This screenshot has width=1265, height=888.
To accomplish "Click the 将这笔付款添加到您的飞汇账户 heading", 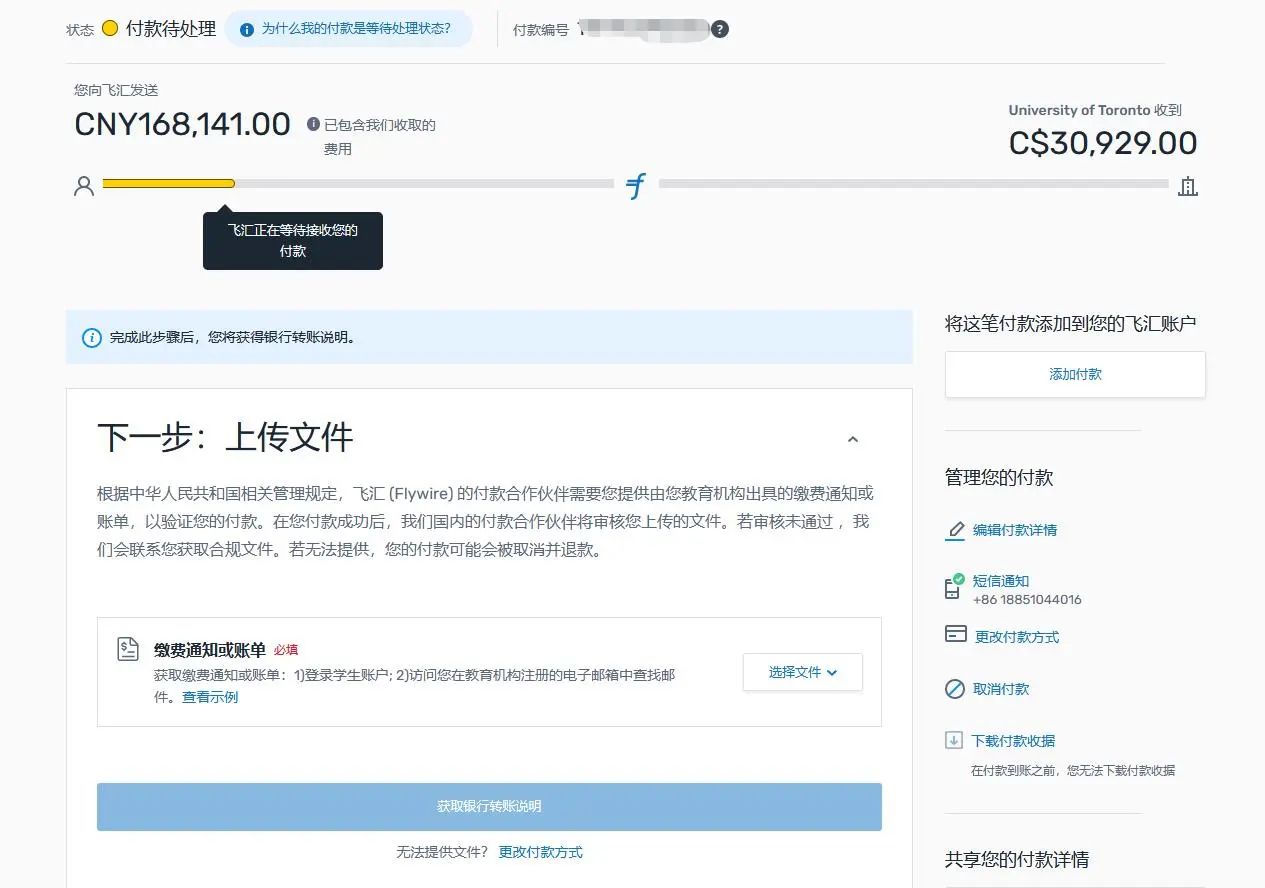I will (1071, 324).
